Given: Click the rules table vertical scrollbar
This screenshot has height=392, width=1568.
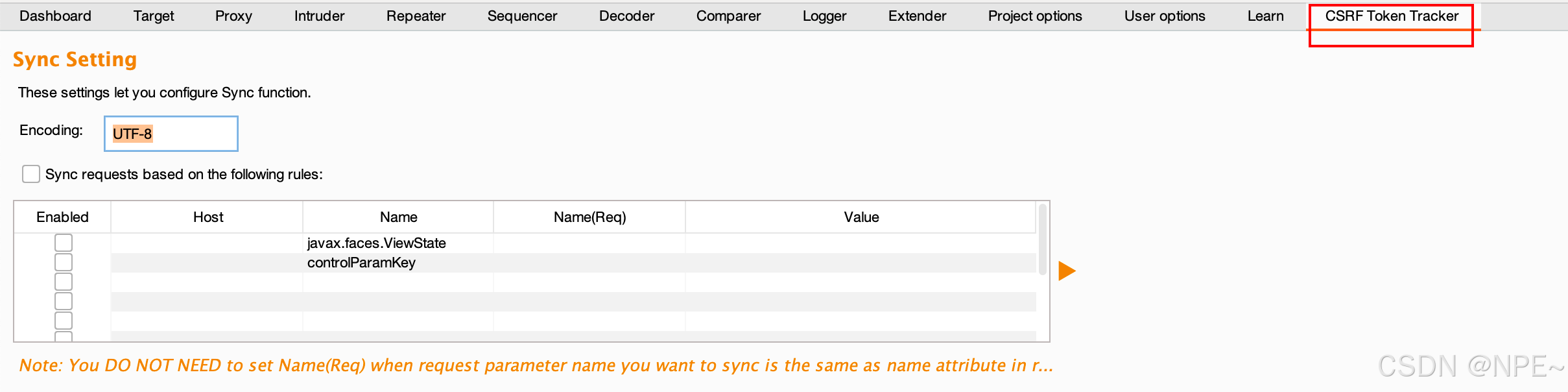Looking at the screenshot, I should 1043,239.
